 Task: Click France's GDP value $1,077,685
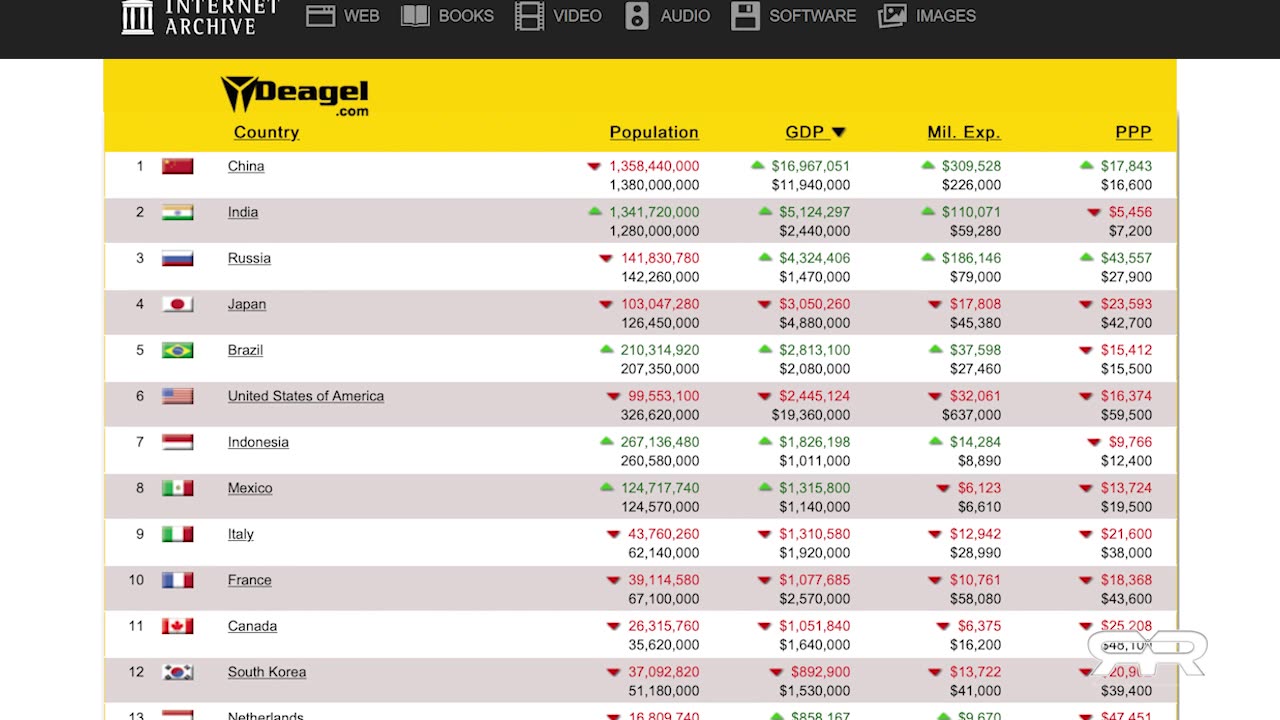pyautogui.click(x=815, y=580)
